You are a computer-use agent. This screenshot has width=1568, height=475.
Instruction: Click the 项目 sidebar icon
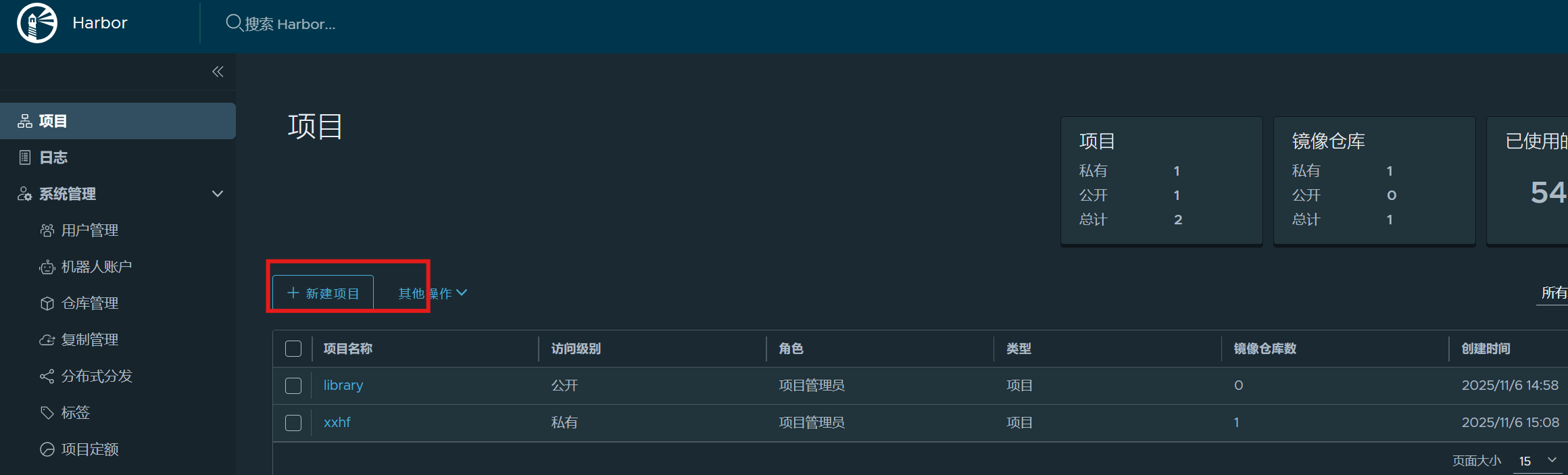pyautogui.click(x=25, y=121)
